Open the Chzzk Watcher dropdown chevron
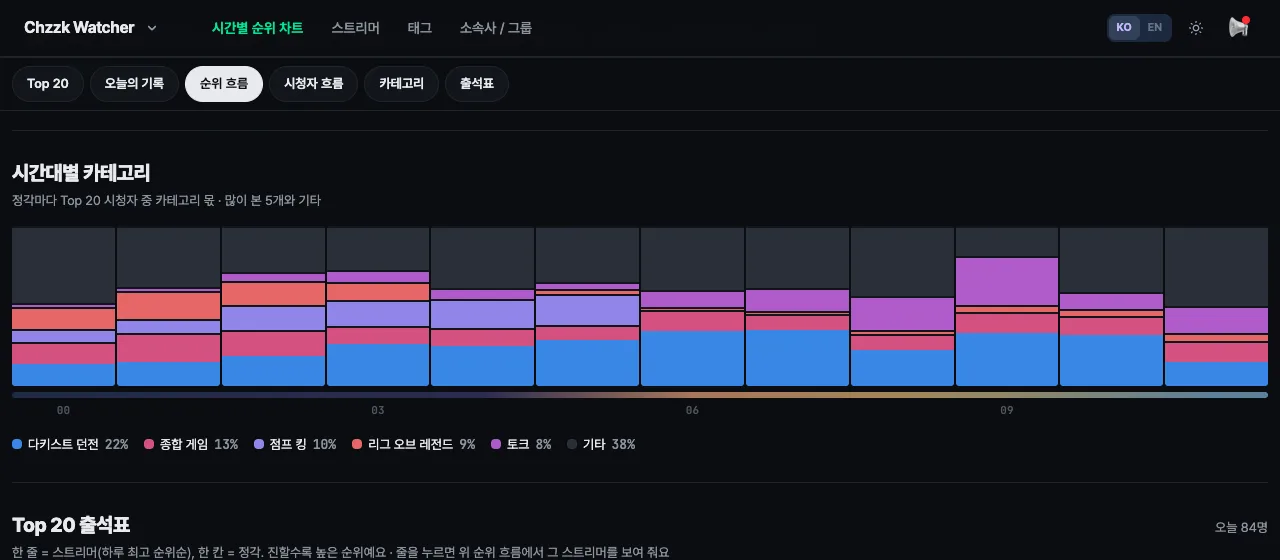The image size is (1280, 560). coord(152,28)
